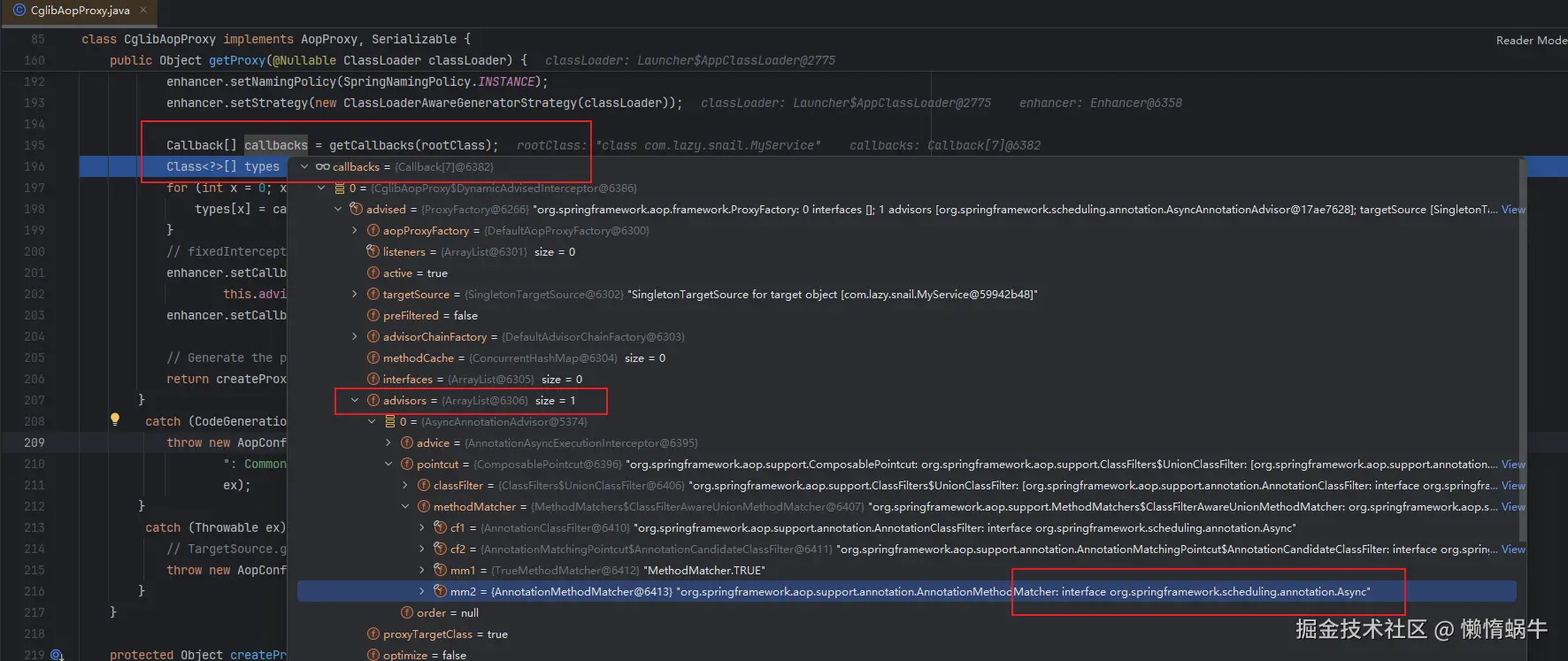Collapse the 0 = AsyncAnnotationAdvisor node
Screen dimensions: 1568x661
372,421
